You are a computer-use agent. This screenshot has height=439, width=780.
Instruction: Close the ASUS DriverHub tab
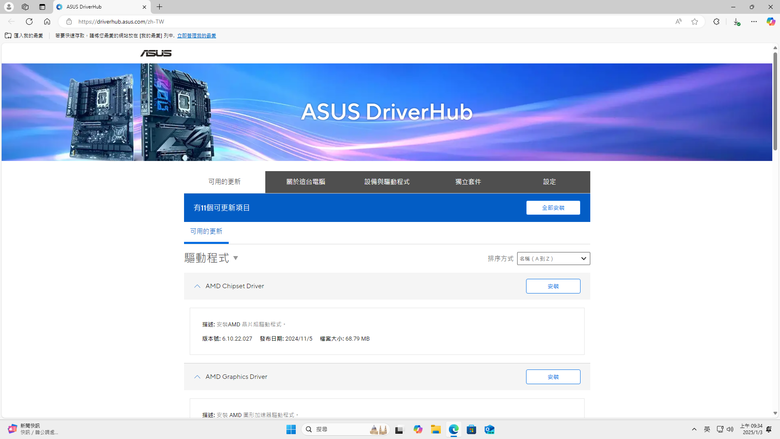pyautogui.click(x=144, y=7)
